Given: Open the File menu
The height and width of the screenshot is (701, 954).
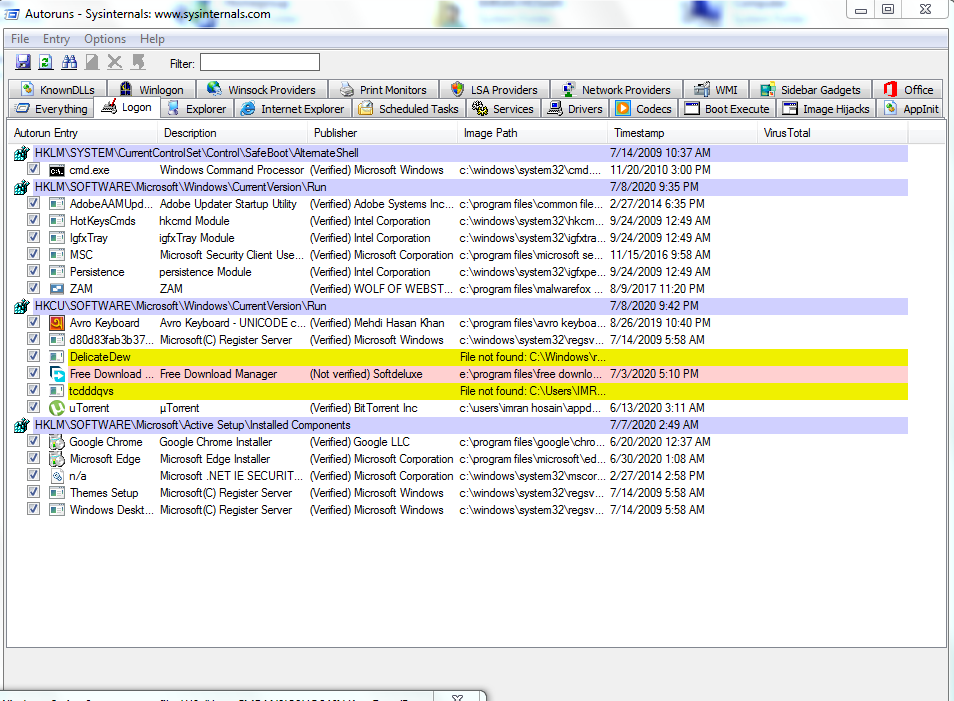Looking at the screenshot, I should coord(20,39).
